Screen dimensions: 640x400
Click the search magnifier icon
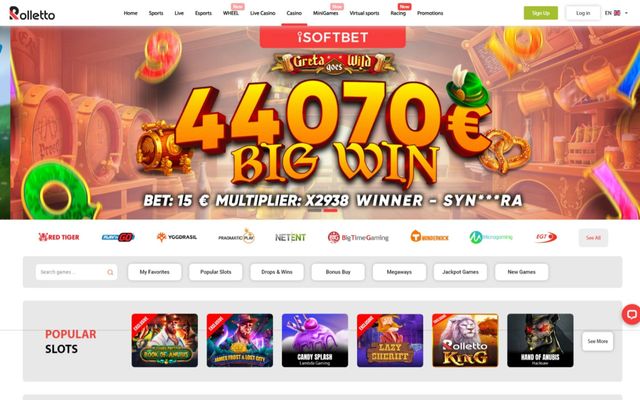tap(110, 272)
